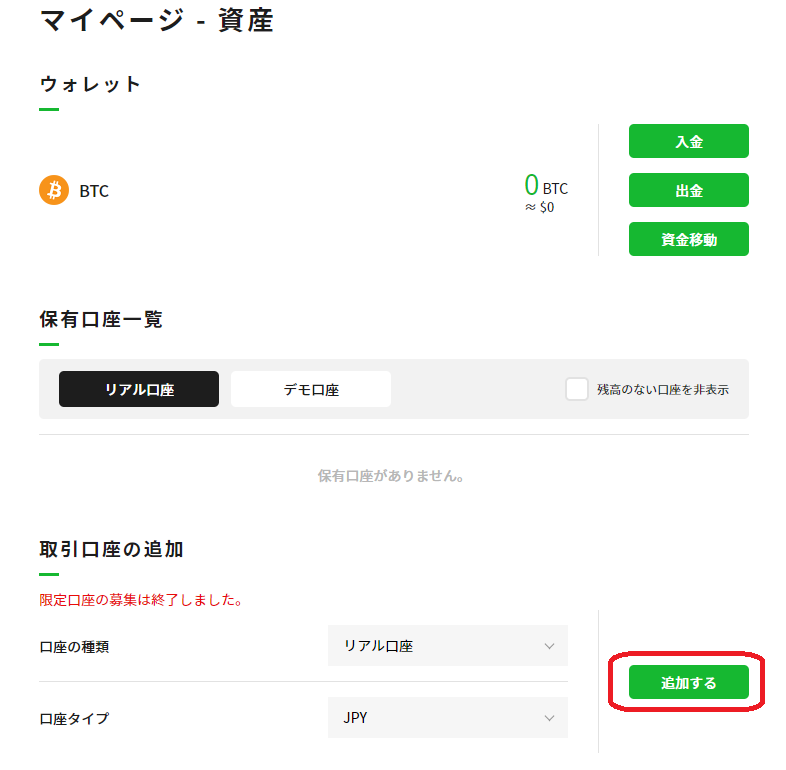Click the 追加する add account button
Image resolution: width=786 pixels, height=770 pixels.
[x=689, y=682]
